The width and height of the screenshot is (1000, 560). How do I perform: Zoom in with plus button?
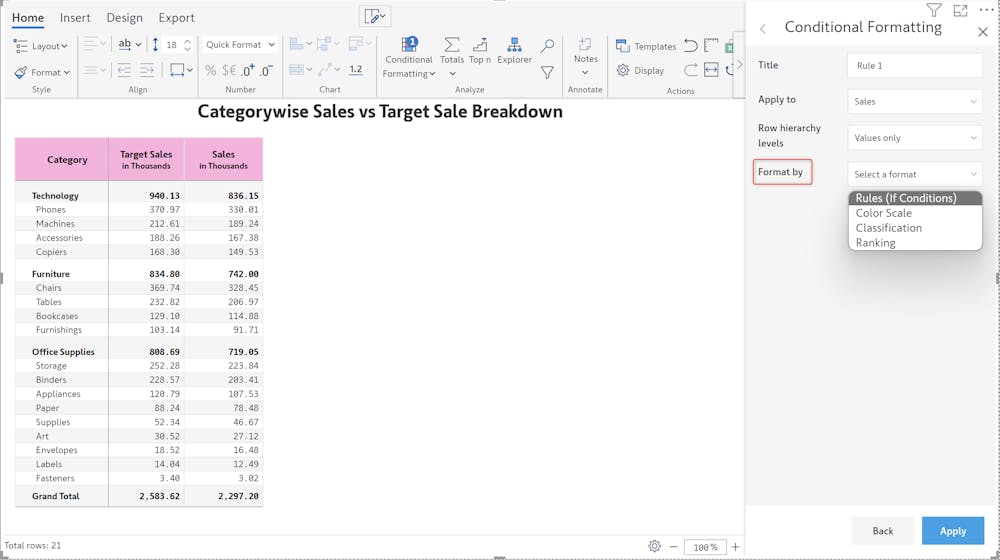point(735,547)
